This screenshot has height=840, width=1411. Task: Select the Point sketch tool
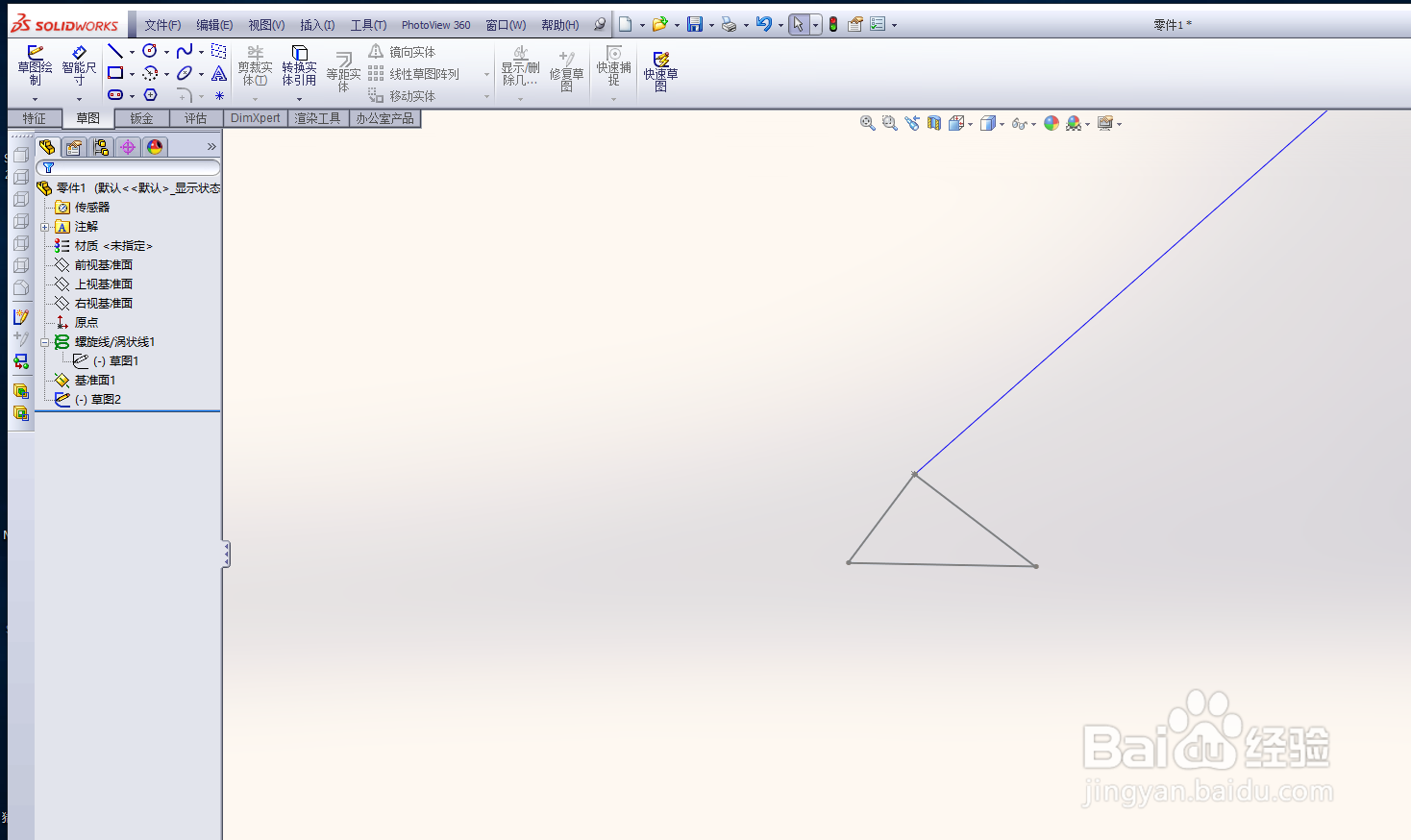(219, 95)
